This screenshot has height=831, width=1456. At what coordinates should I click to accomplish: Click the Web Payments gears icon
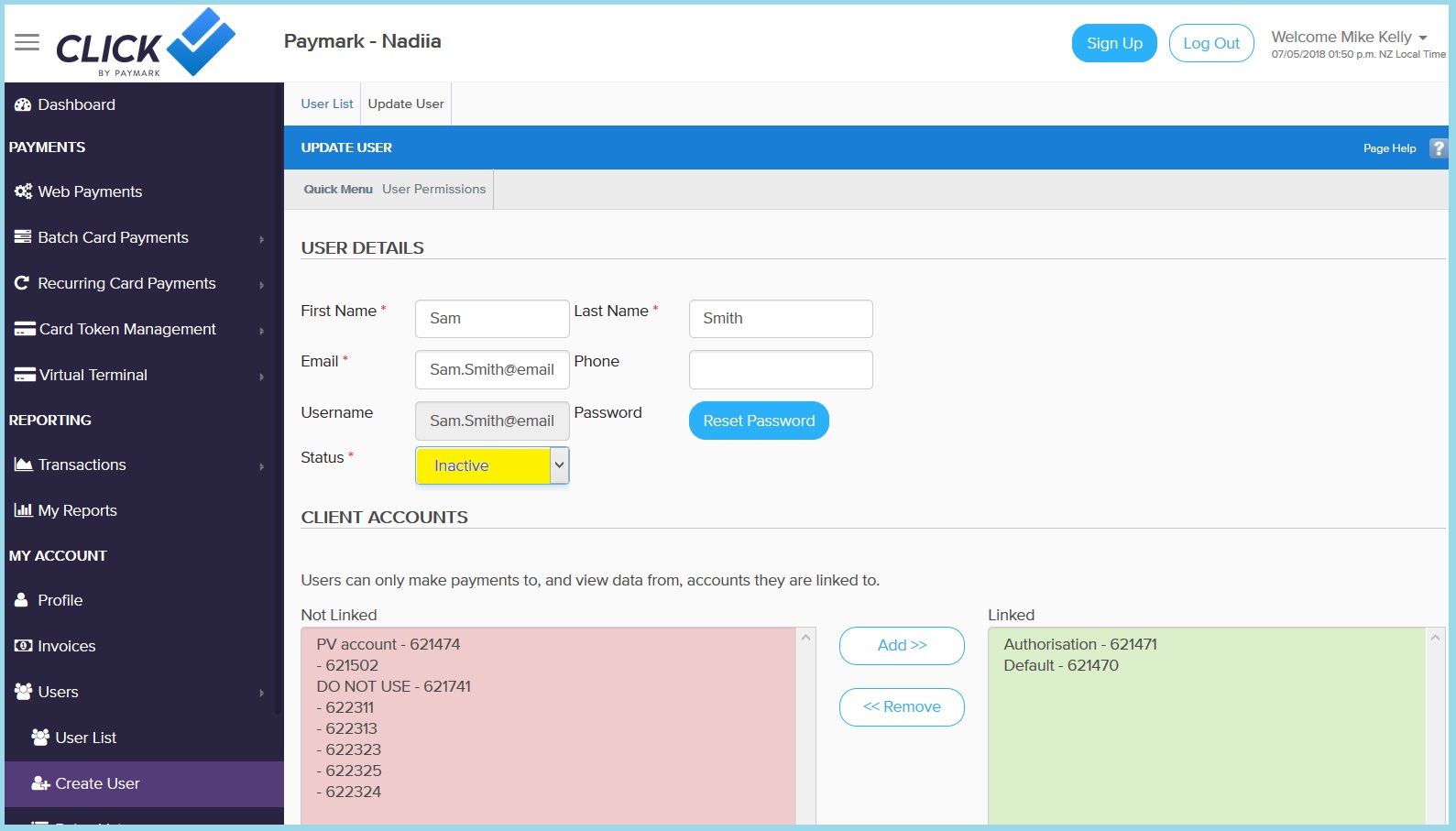[23, 191]
